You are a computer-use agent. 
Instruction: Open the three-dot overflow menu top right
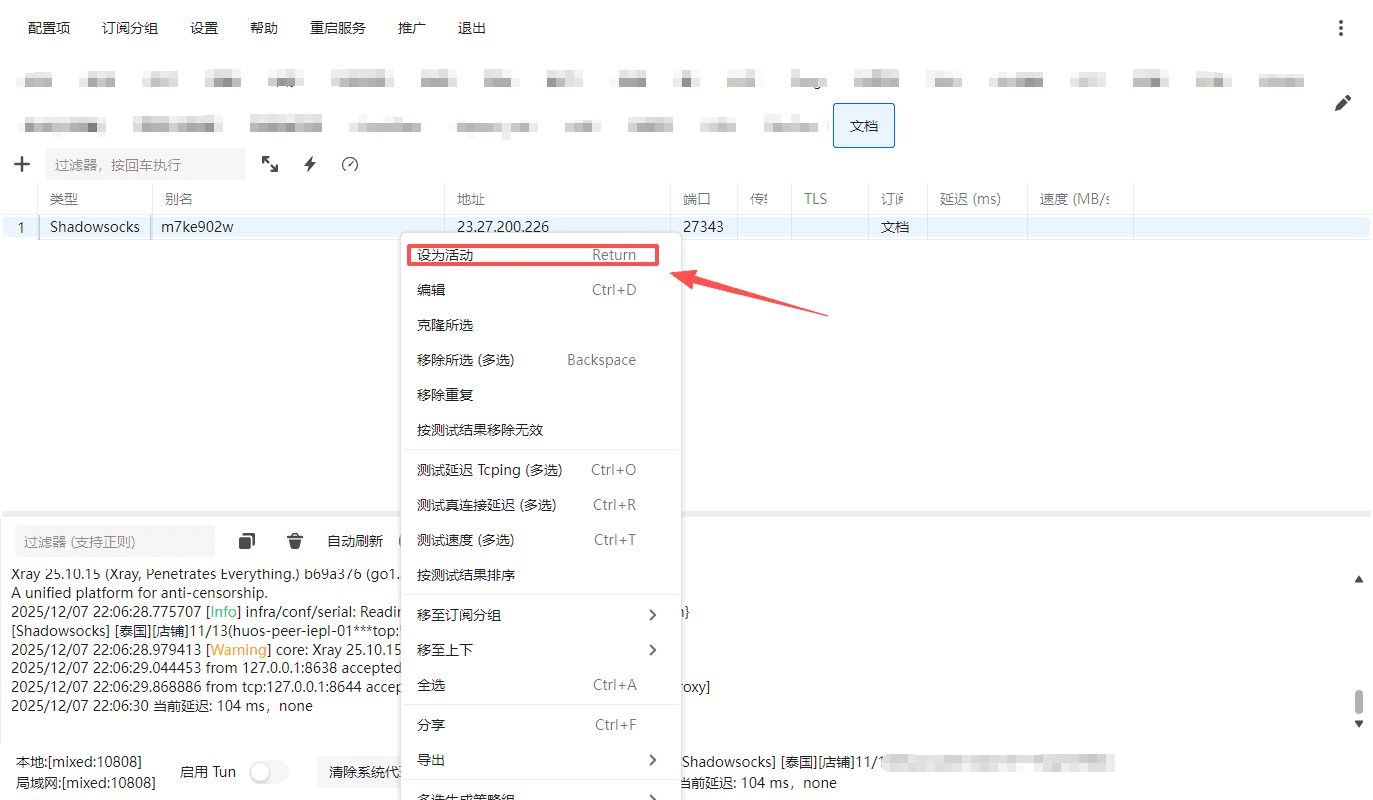[1341, 28]
